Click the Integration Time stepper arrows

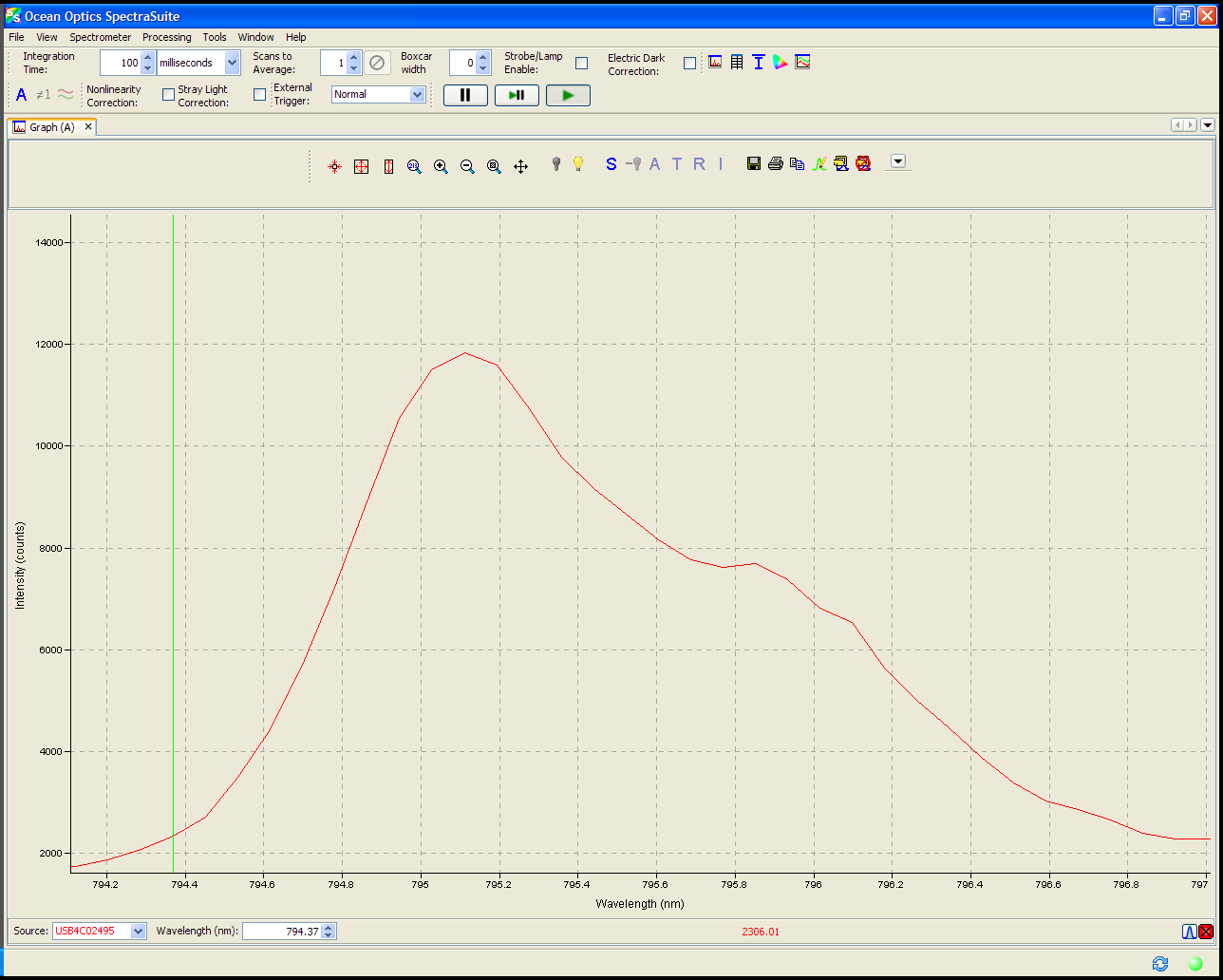[147, 63]
